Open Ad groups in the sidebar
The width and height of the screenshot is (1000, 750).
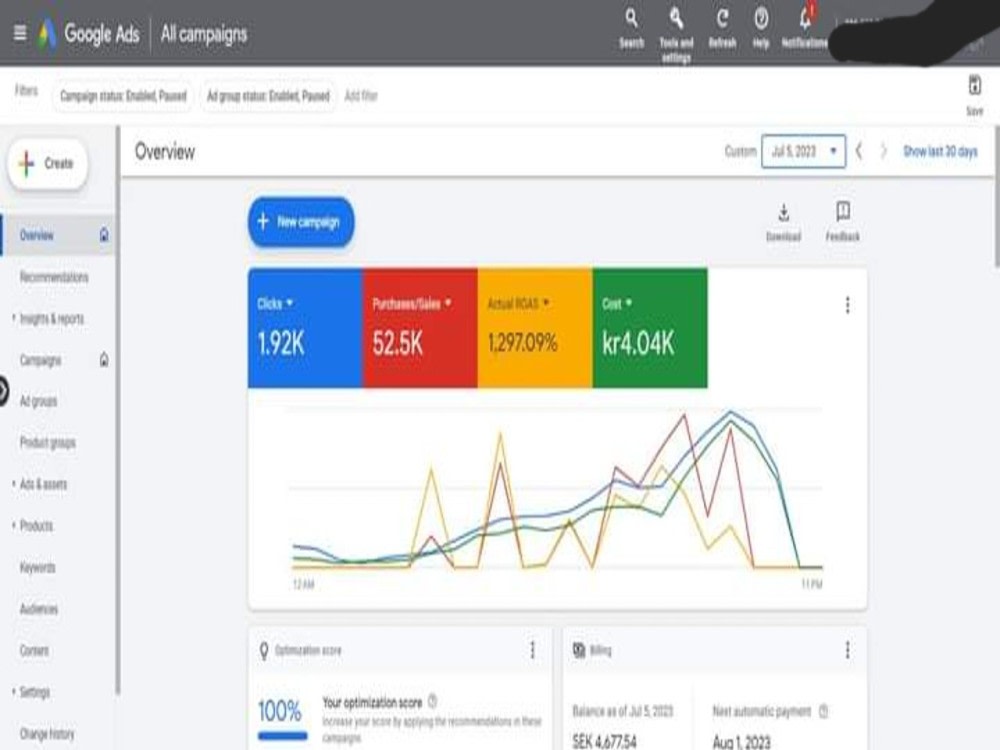[38, 401]
